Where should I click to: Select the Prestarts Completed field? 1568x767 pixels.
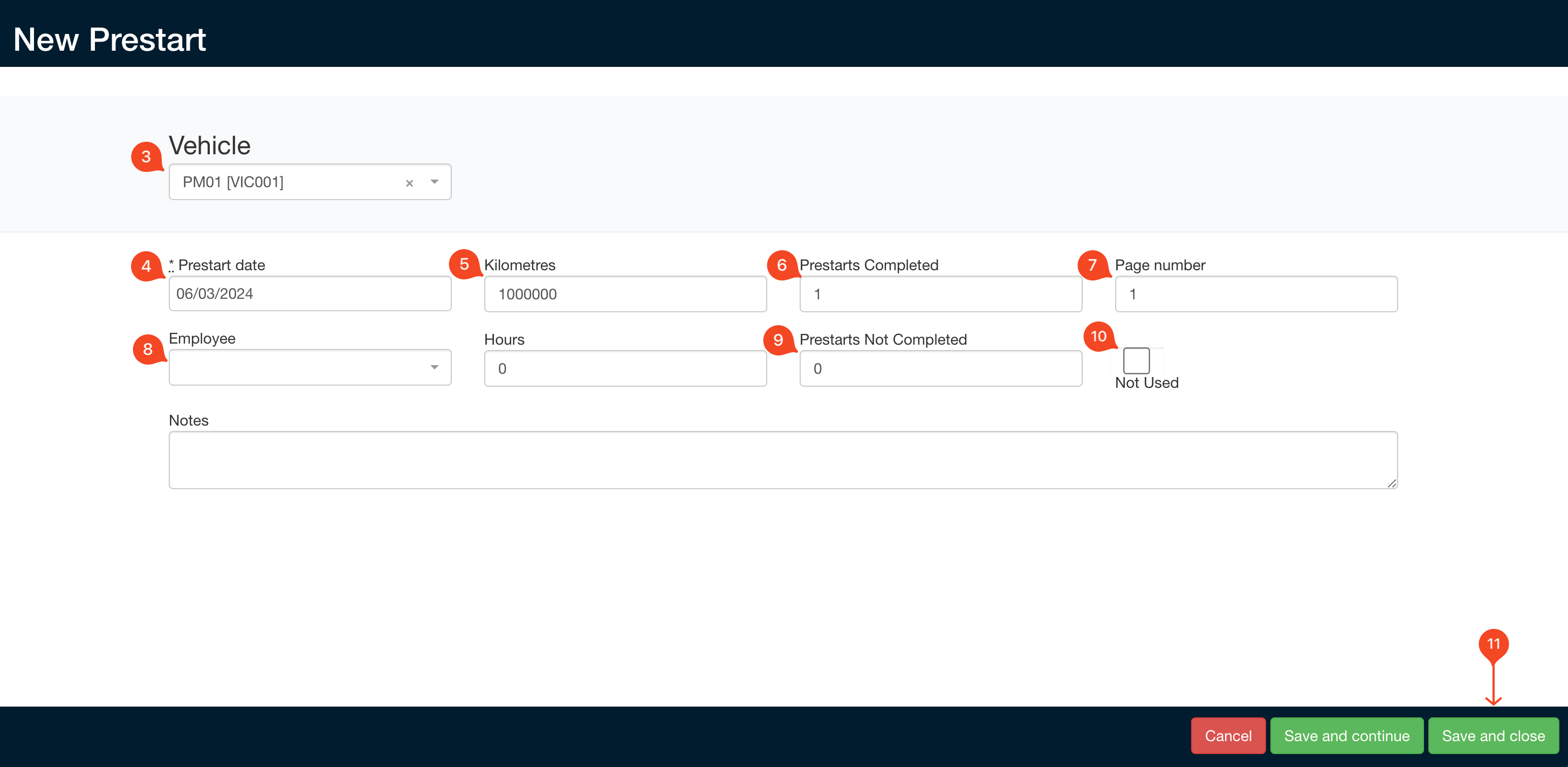pyautogui.click(x=940, y=293)
